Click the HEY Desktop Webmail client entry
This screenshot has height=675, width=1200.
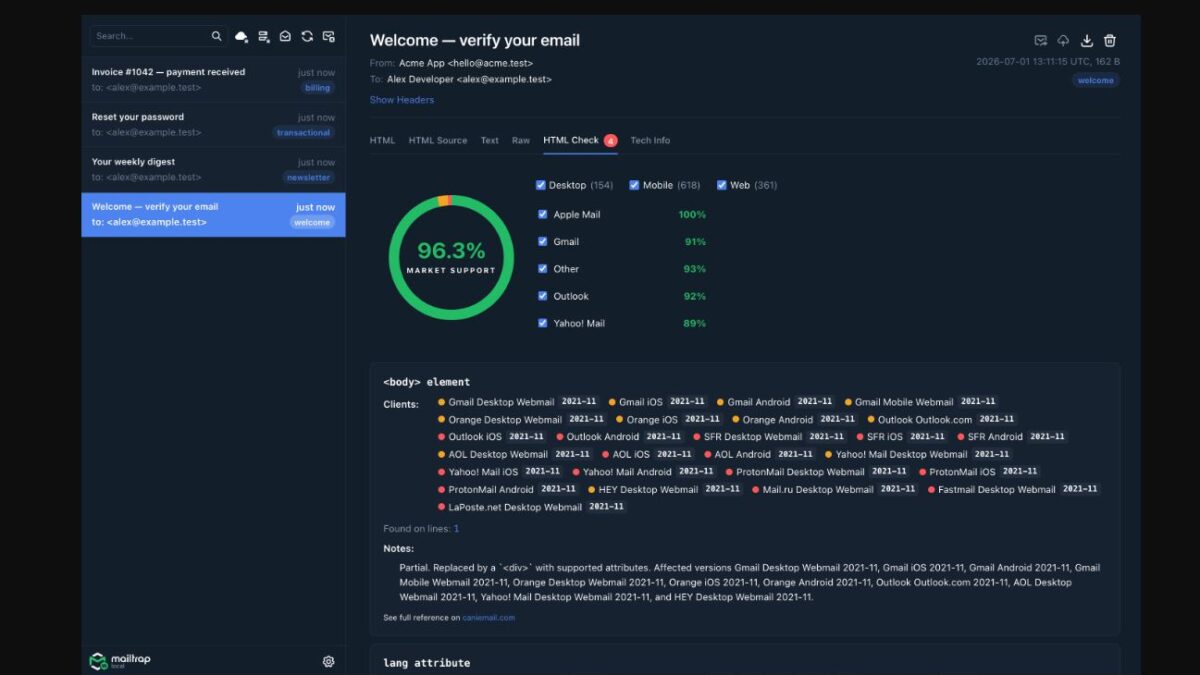point(665,489)
